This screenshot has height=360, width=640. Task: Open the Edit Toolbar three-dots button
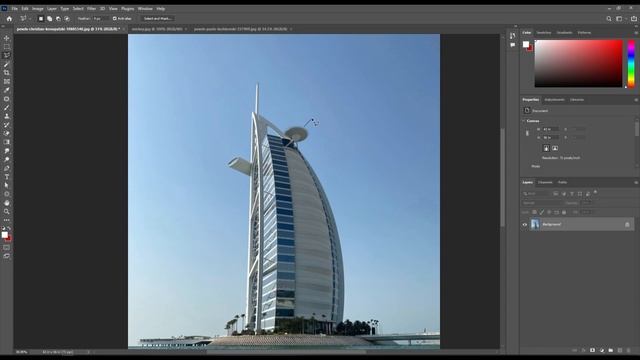(7, 220)
